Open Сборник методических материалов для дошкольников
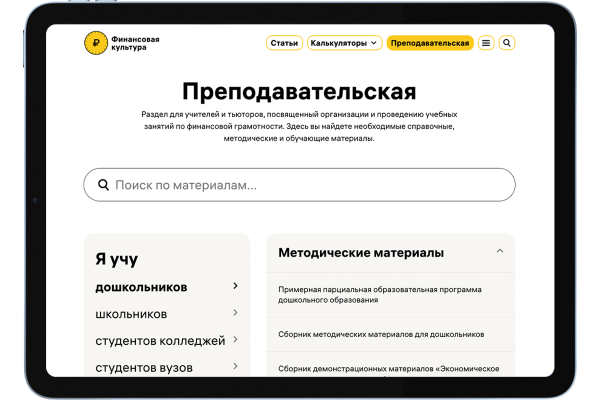 [x=381, y=334]
